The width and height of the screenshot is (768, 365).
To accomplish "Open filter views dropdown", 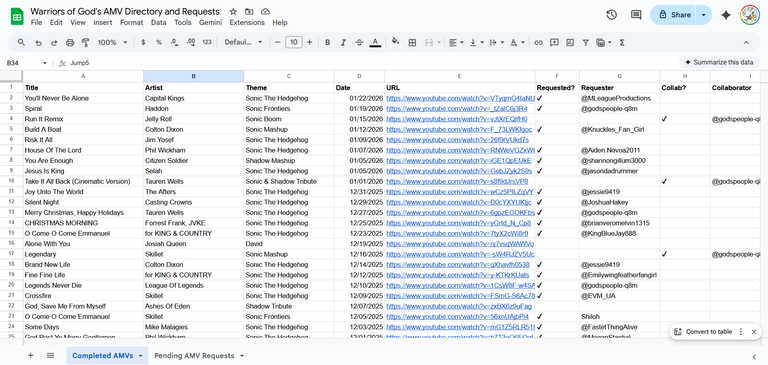I will pos(603,43).
